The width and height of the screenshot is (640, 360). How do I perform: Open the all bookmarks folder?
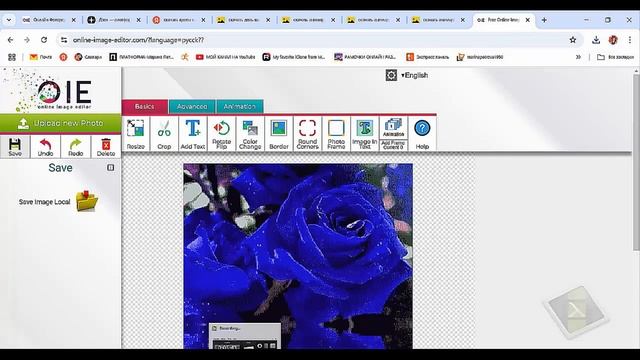coord(615,57)
